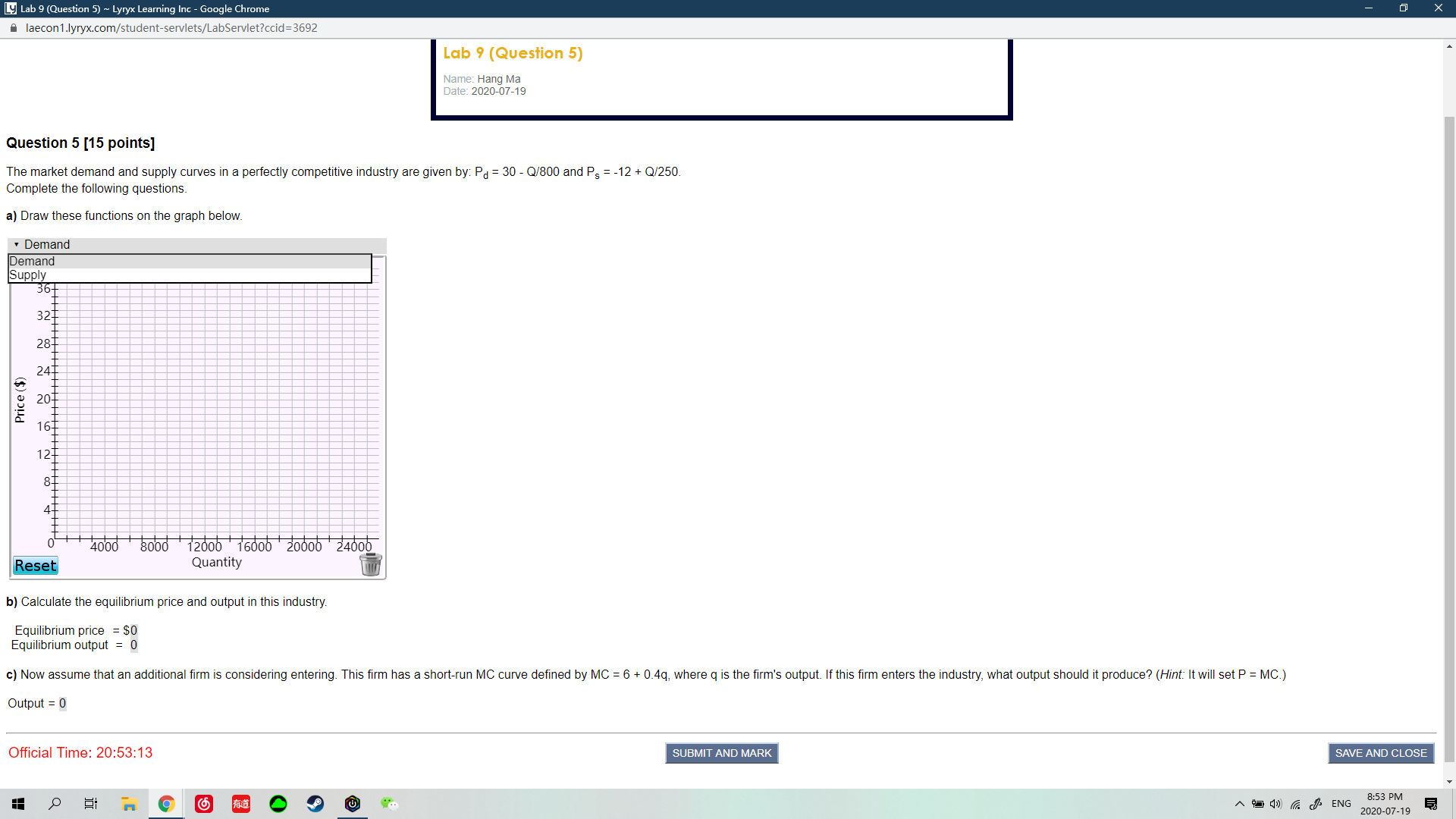Open Youdao Dictionary from the taskbar
This screenshot has height=819, width=1456.
point(240,804)
